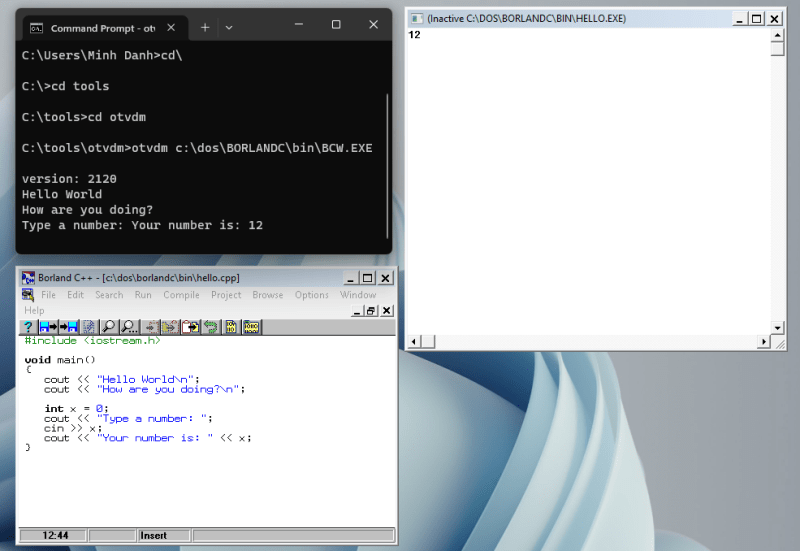800x551 pixels.
Task: Click the '#include <iostream.h>' code line
Action: 92,340
